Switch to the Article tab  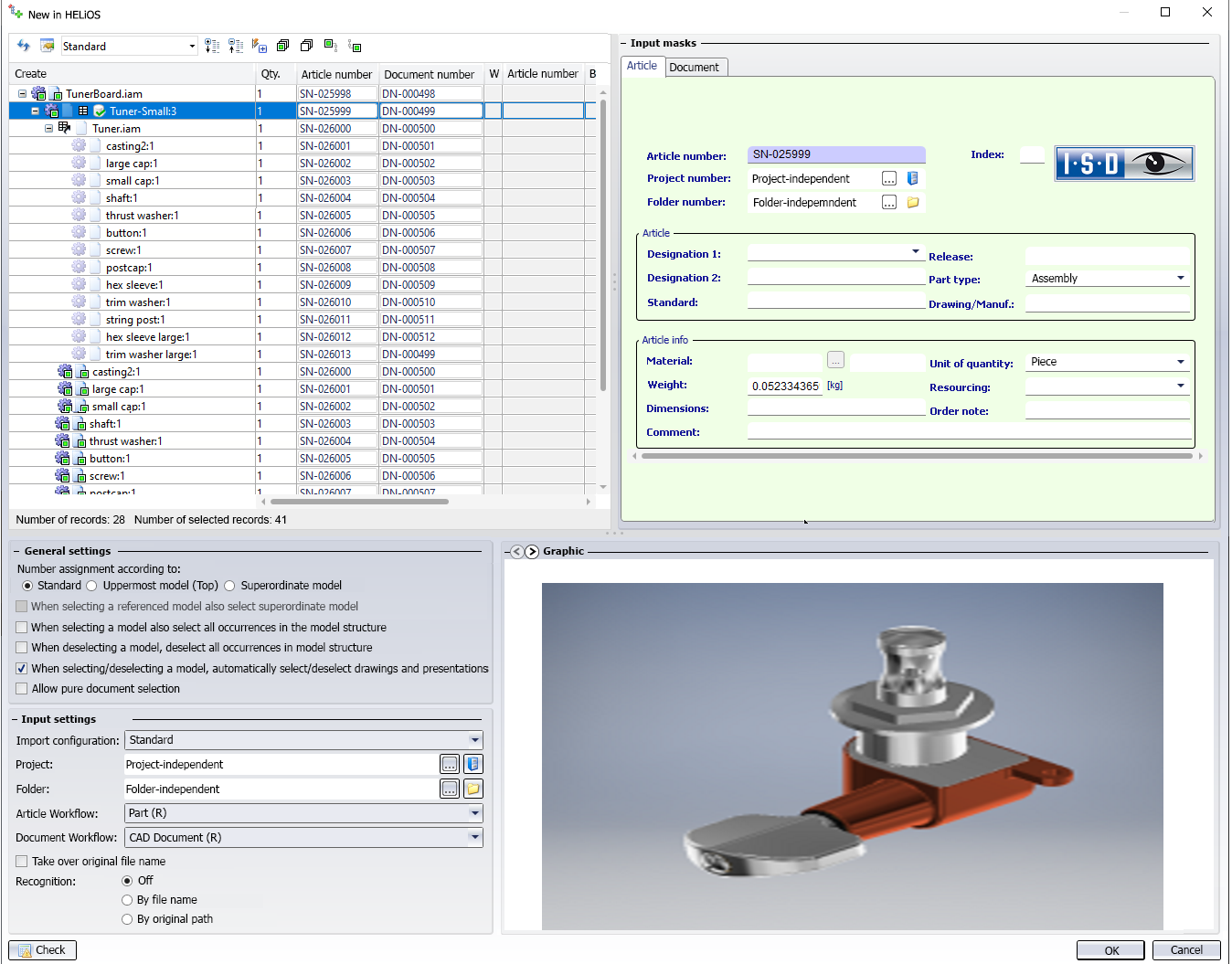coord(642,67)
